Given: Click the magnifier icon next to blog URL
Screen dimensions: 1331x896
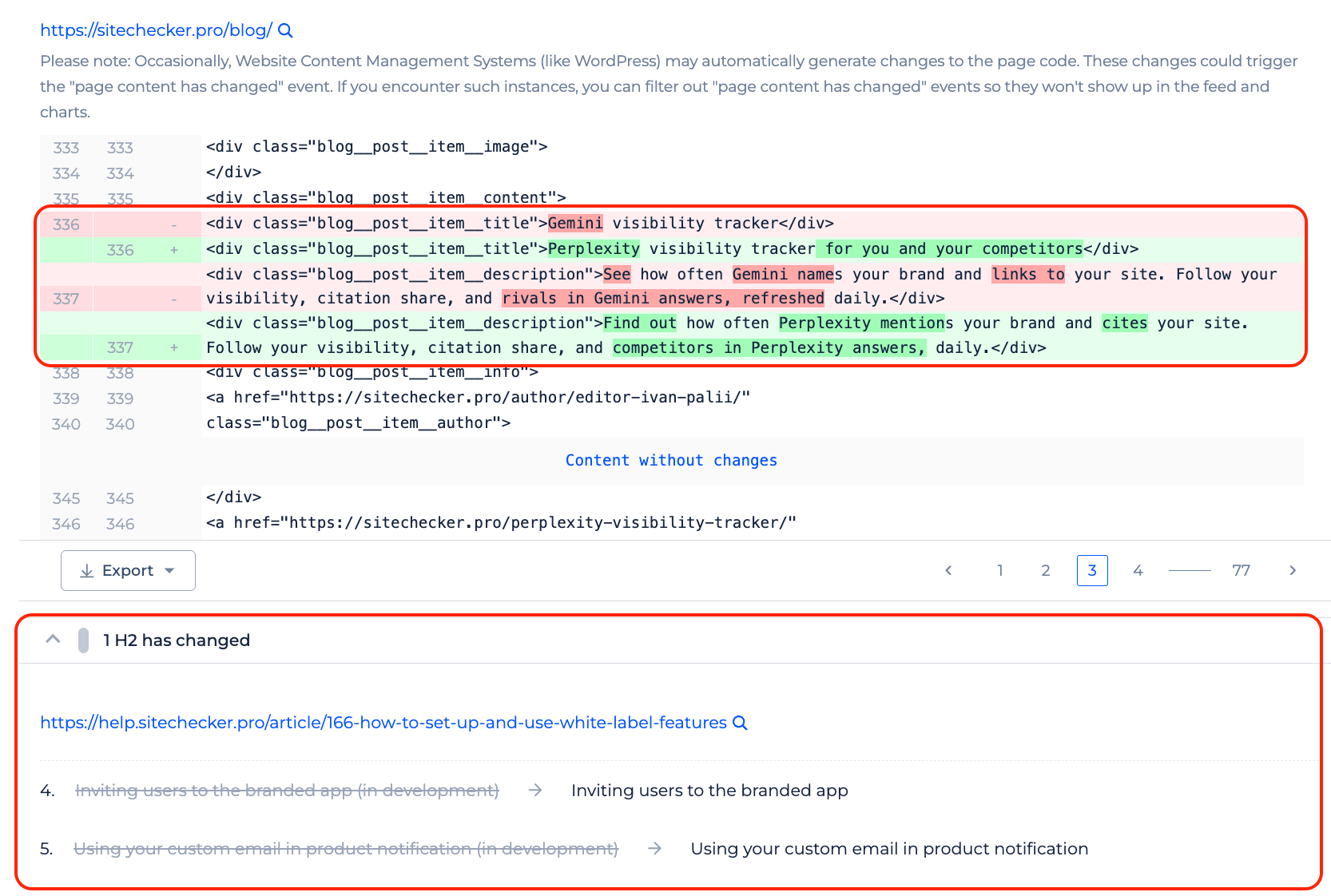Looking at the screenshot, I should click(285, 31).
